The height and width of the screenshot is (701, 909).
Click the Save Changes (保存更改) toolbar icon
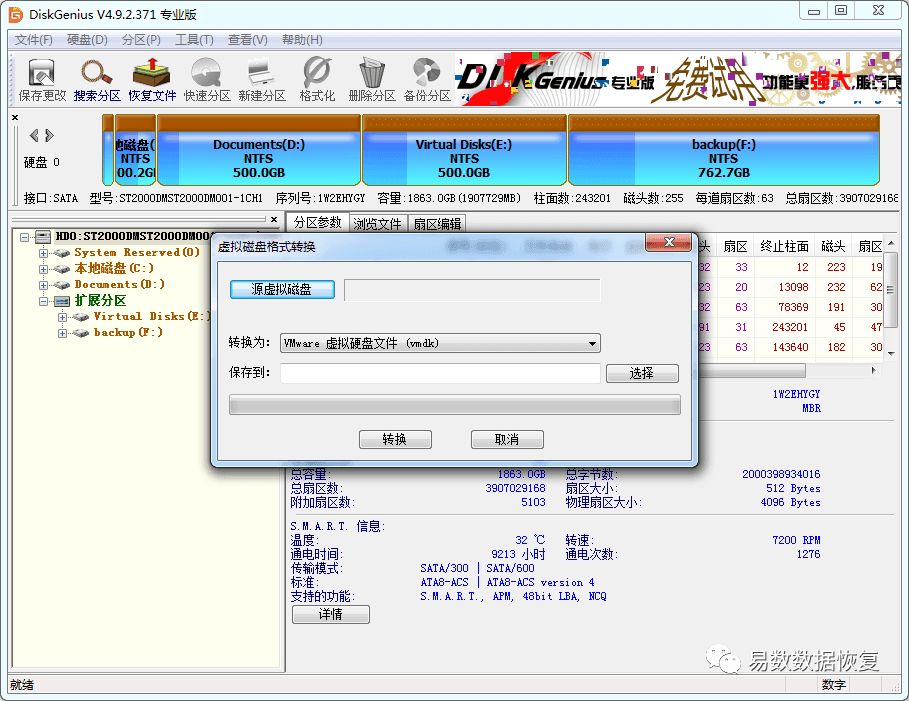42,80
